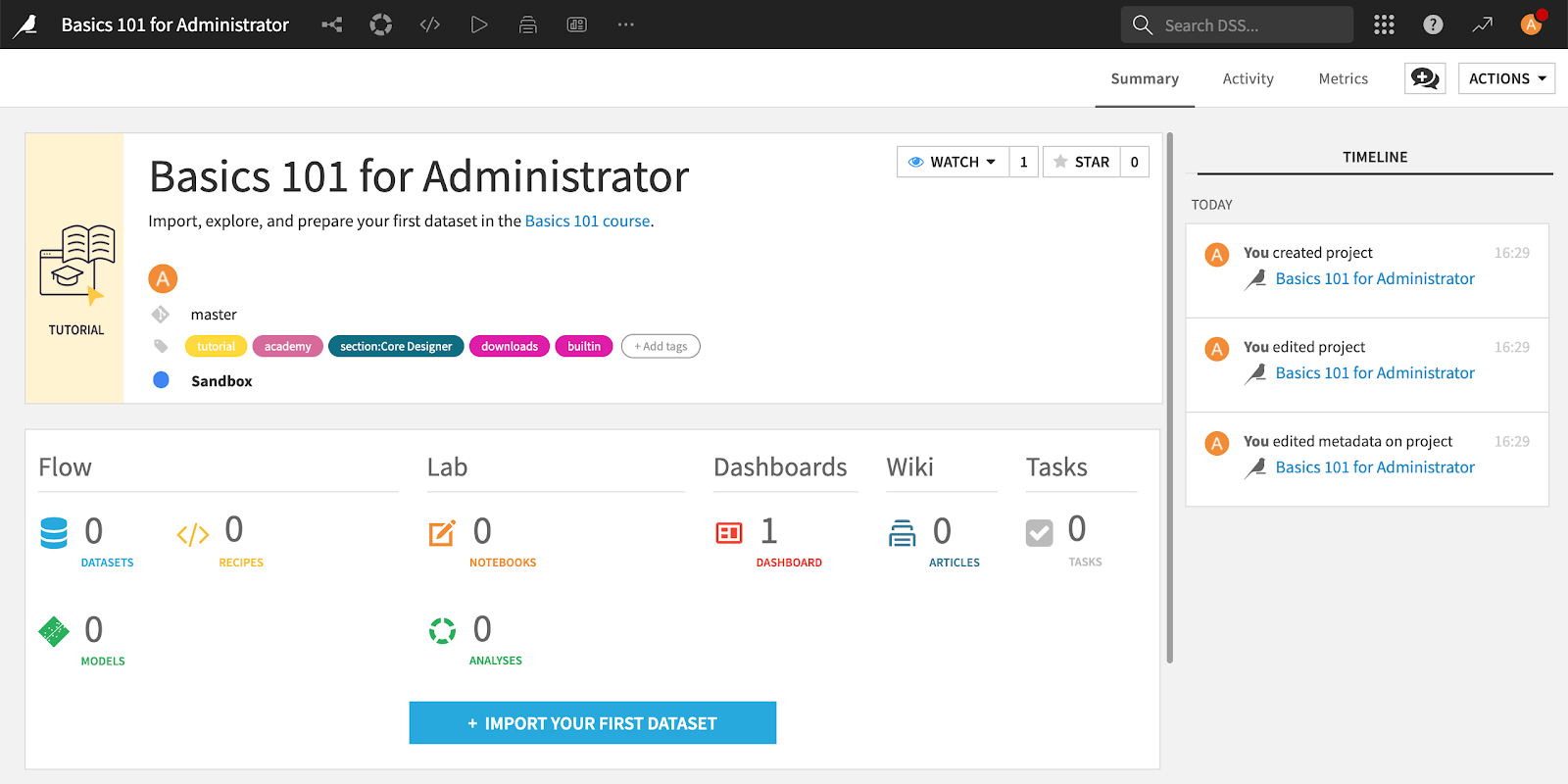The image size is (1568, 784).
Task: Open the code notebooks icon in top bar
Action: pyautogui.click(x=430, y=24)
